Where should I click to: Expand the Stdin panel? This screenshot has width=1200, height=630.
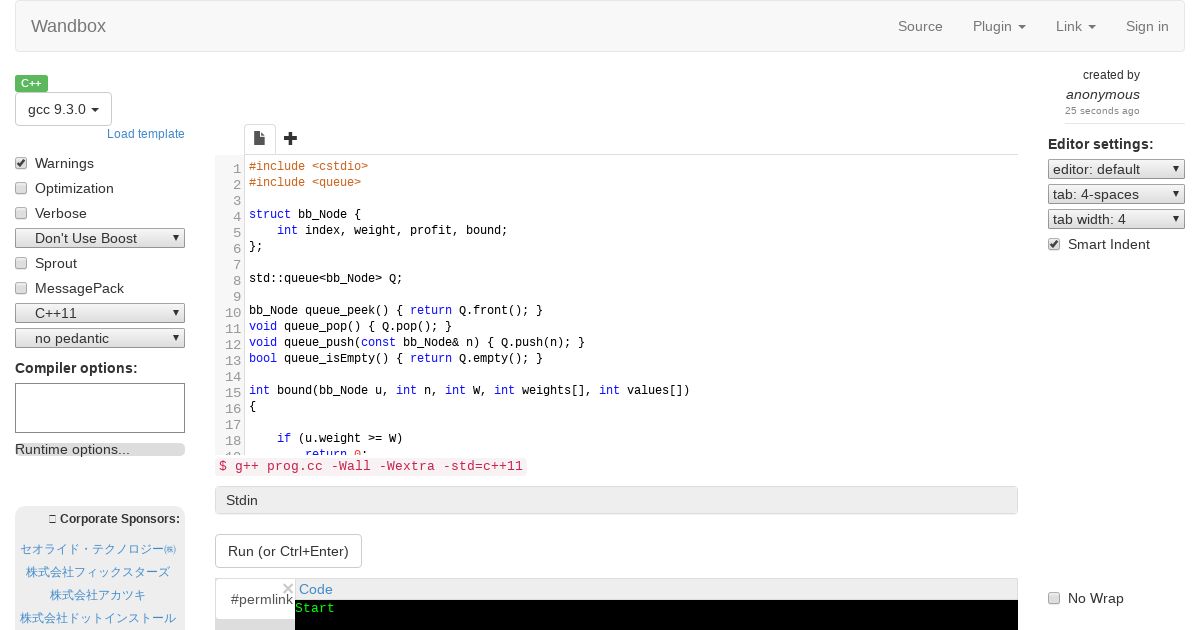(616, 500)
